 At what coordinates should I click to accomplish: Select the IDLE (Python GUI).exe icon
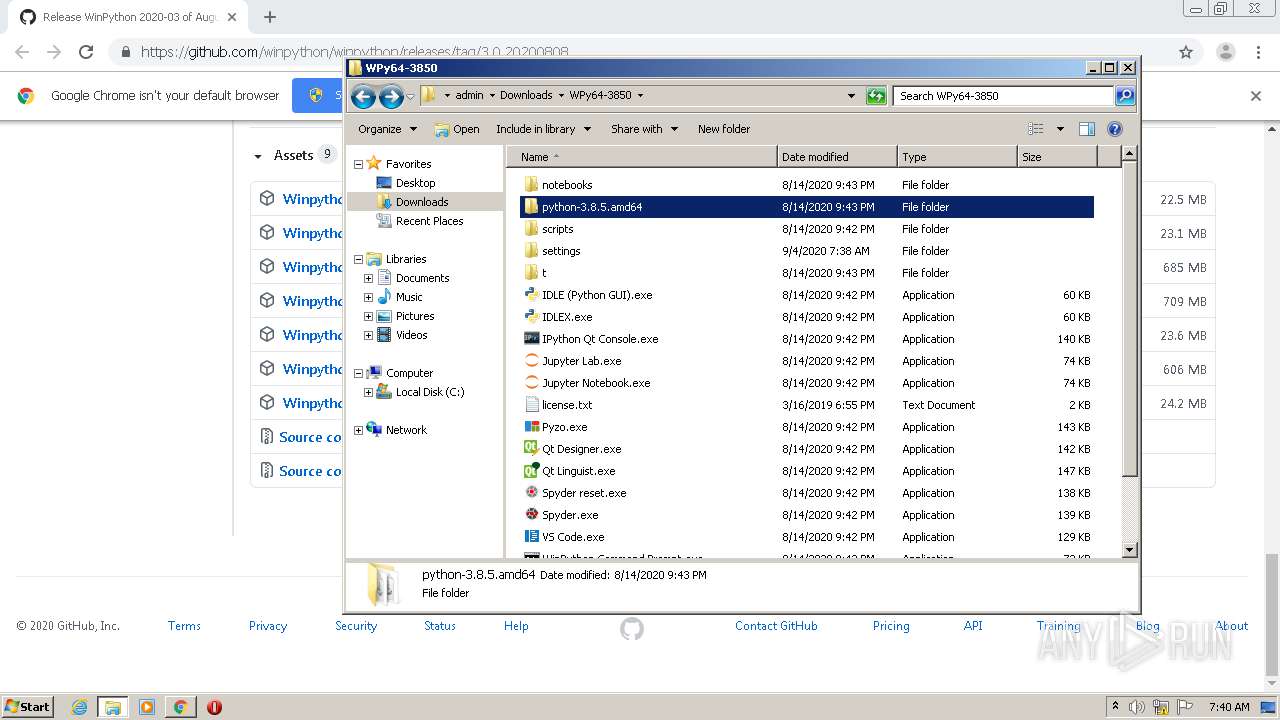[x=532, y=295]
